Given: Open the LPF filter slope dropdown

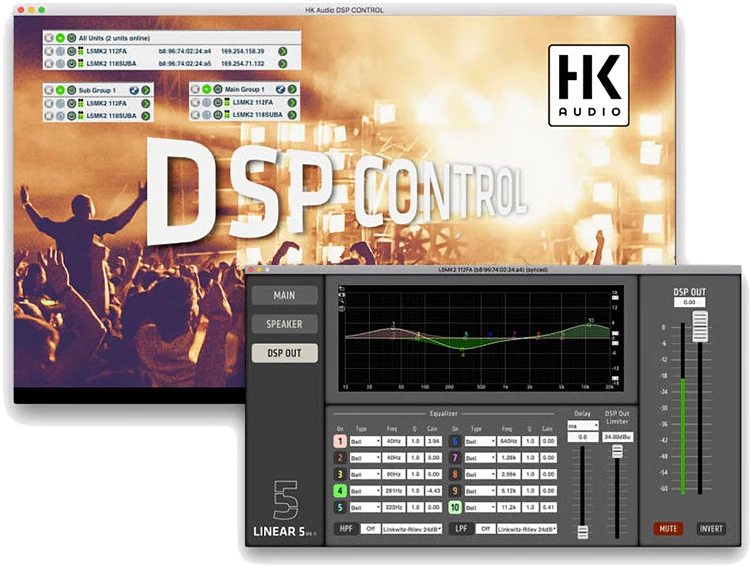Looking at the screenshot, I should pos(527,529).
